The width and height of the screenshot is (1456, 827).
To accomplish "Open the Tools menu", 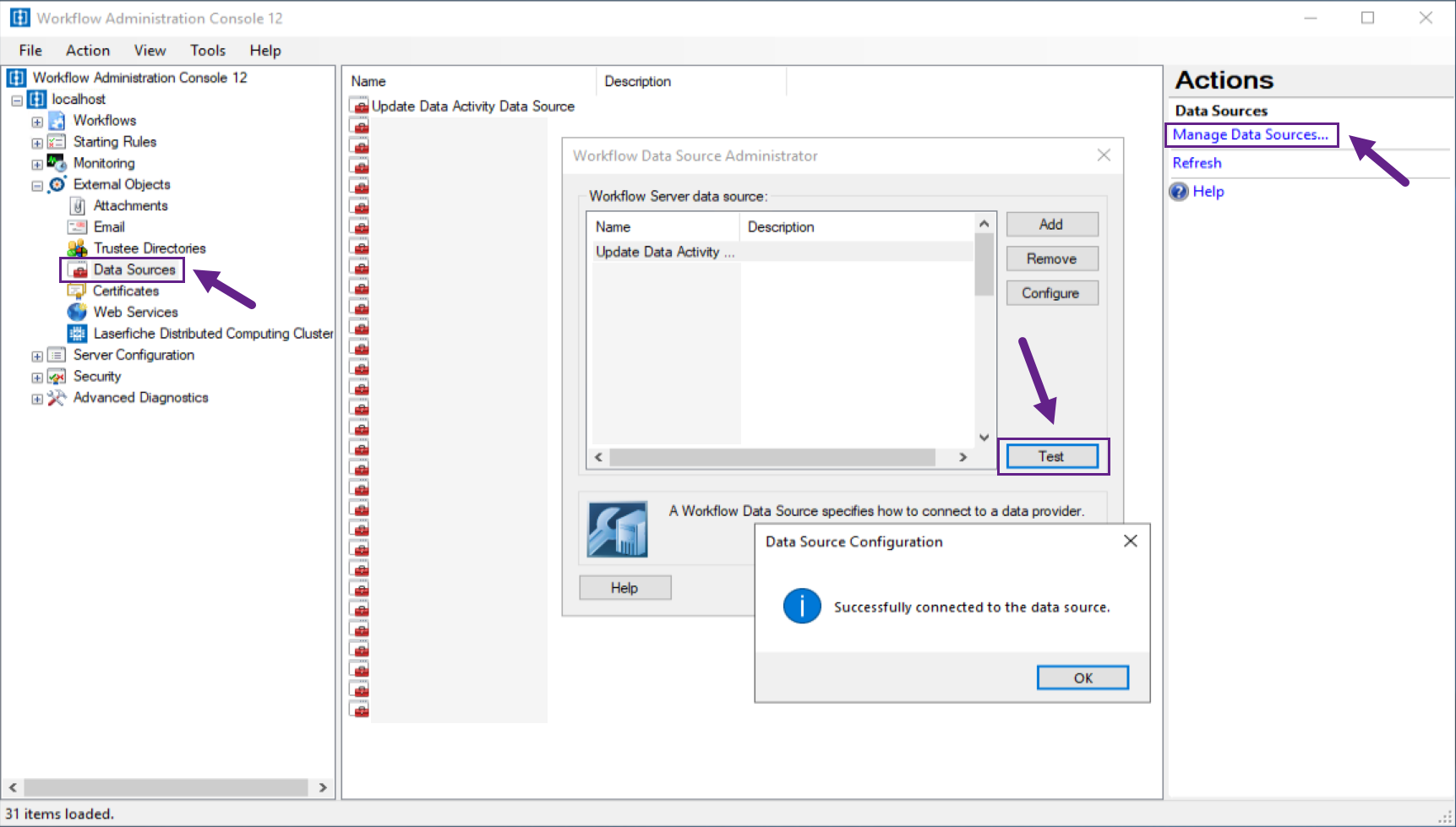I will [208, 51].
